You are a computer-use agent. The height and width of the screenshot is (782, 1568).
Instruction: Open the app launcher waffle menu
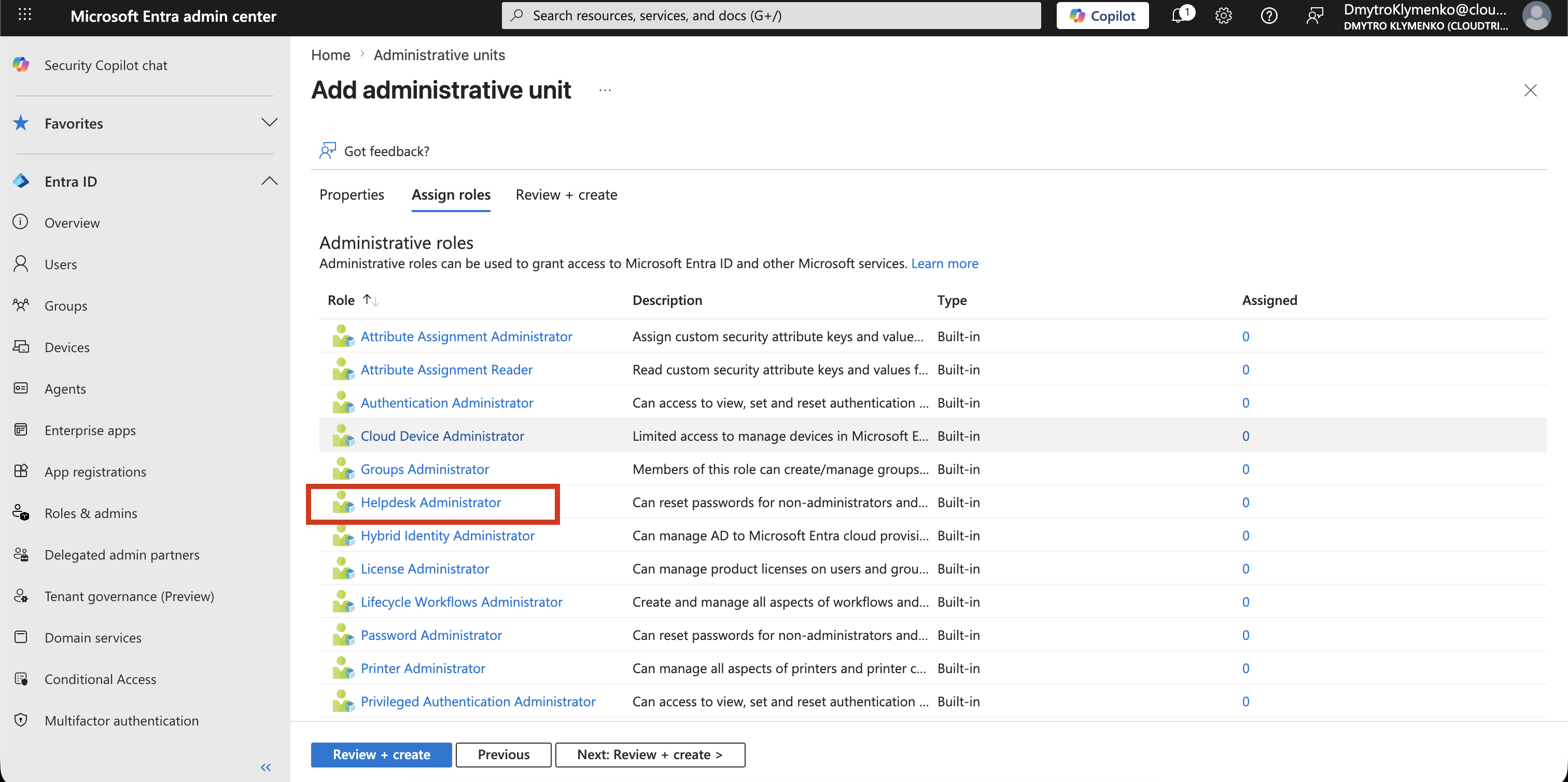(x=24, y=15)
